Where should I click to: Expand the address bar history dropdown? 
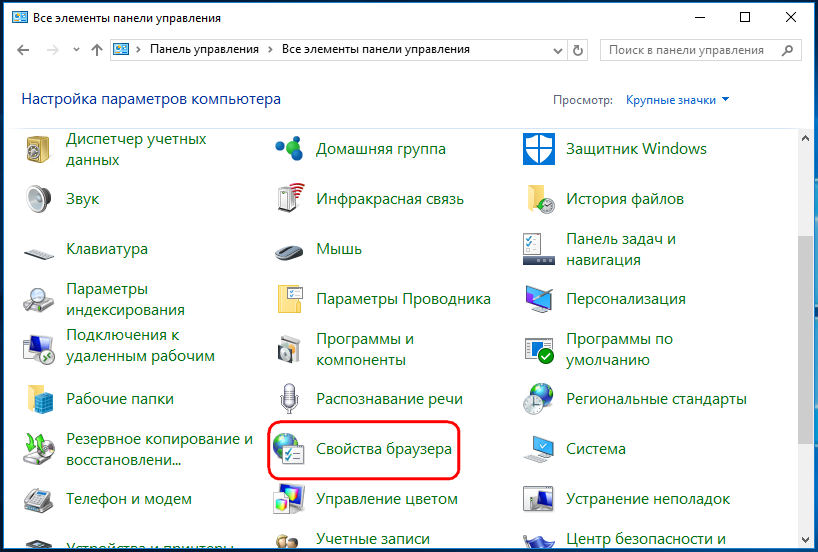[558, 51]
